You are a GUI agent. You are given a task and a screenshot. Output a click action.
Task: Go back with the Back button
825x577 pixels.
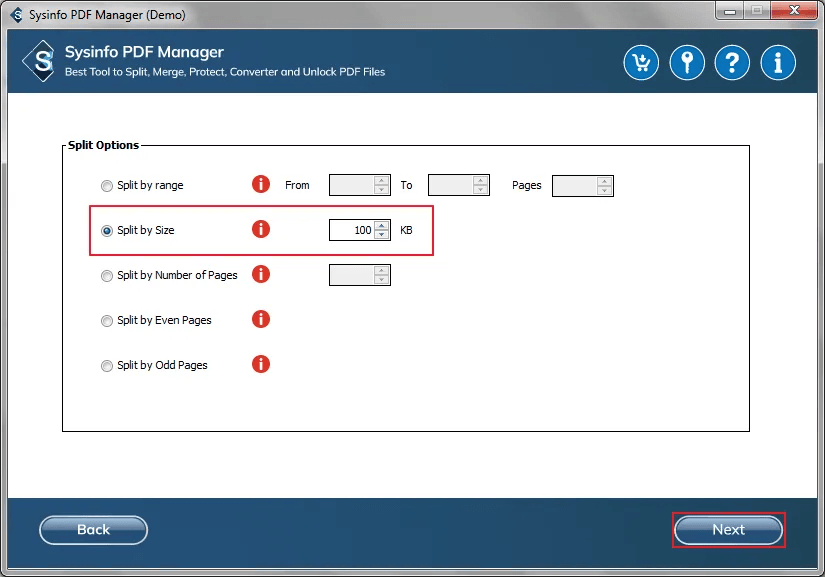click(x=93, y=530)
